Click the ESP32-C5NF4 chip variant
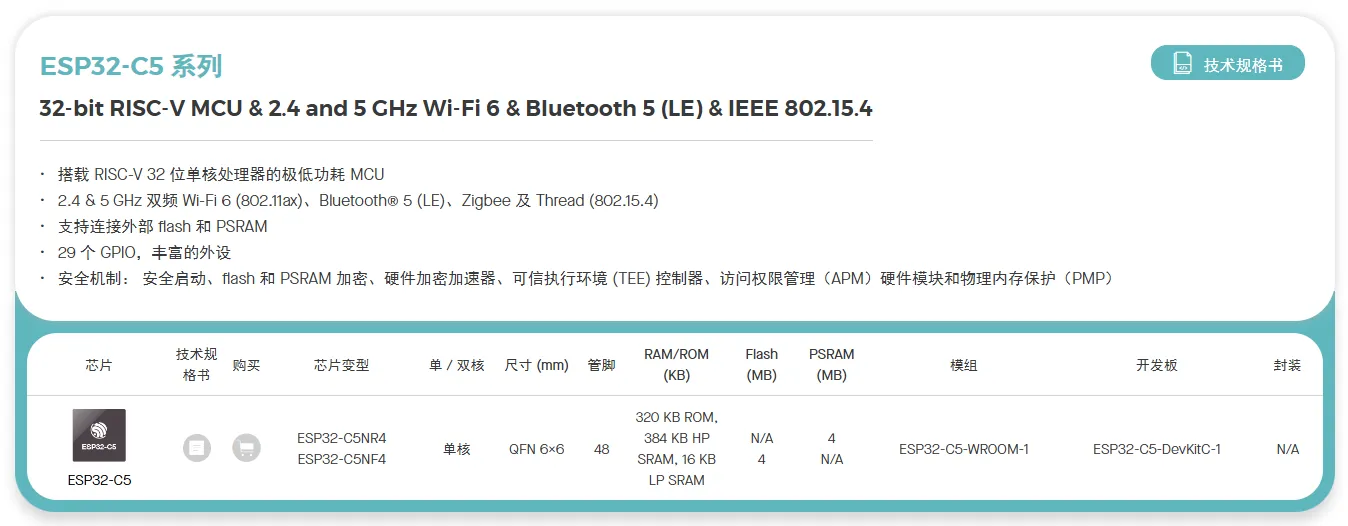This screenshot has width=1348, height=526. pos(341,460)
